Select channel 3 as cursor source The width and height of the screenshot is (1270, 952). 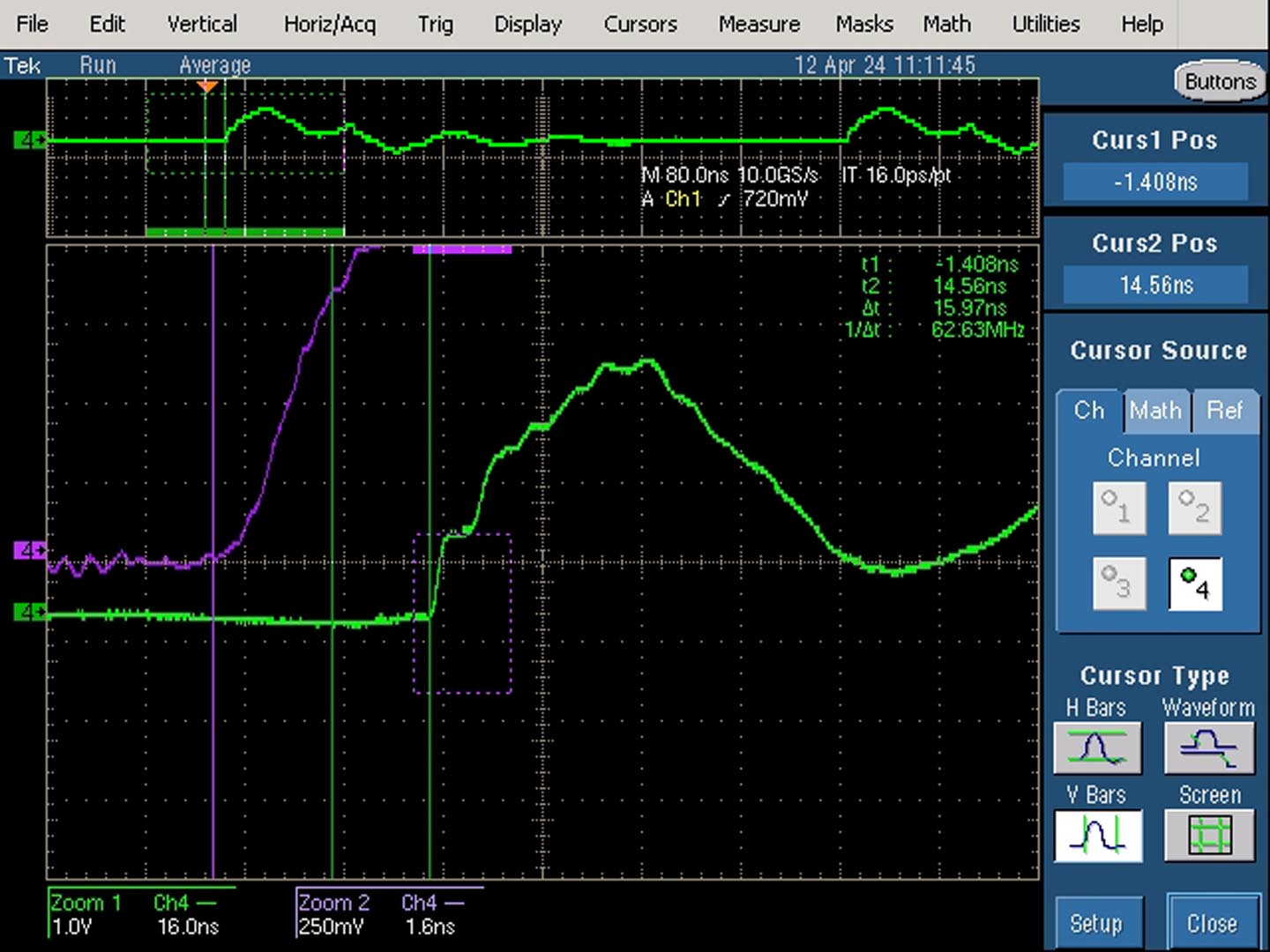click(1119, 584)
